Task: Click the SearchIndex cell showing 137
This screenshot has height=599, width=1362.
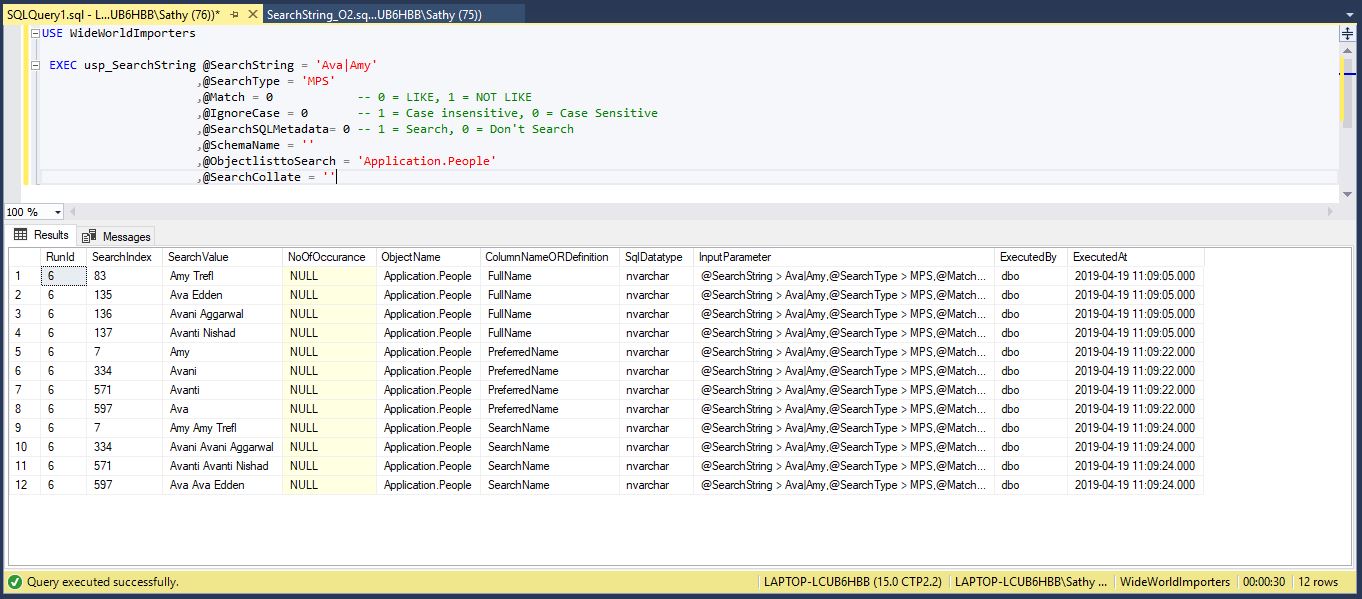Action: (124, 333)
